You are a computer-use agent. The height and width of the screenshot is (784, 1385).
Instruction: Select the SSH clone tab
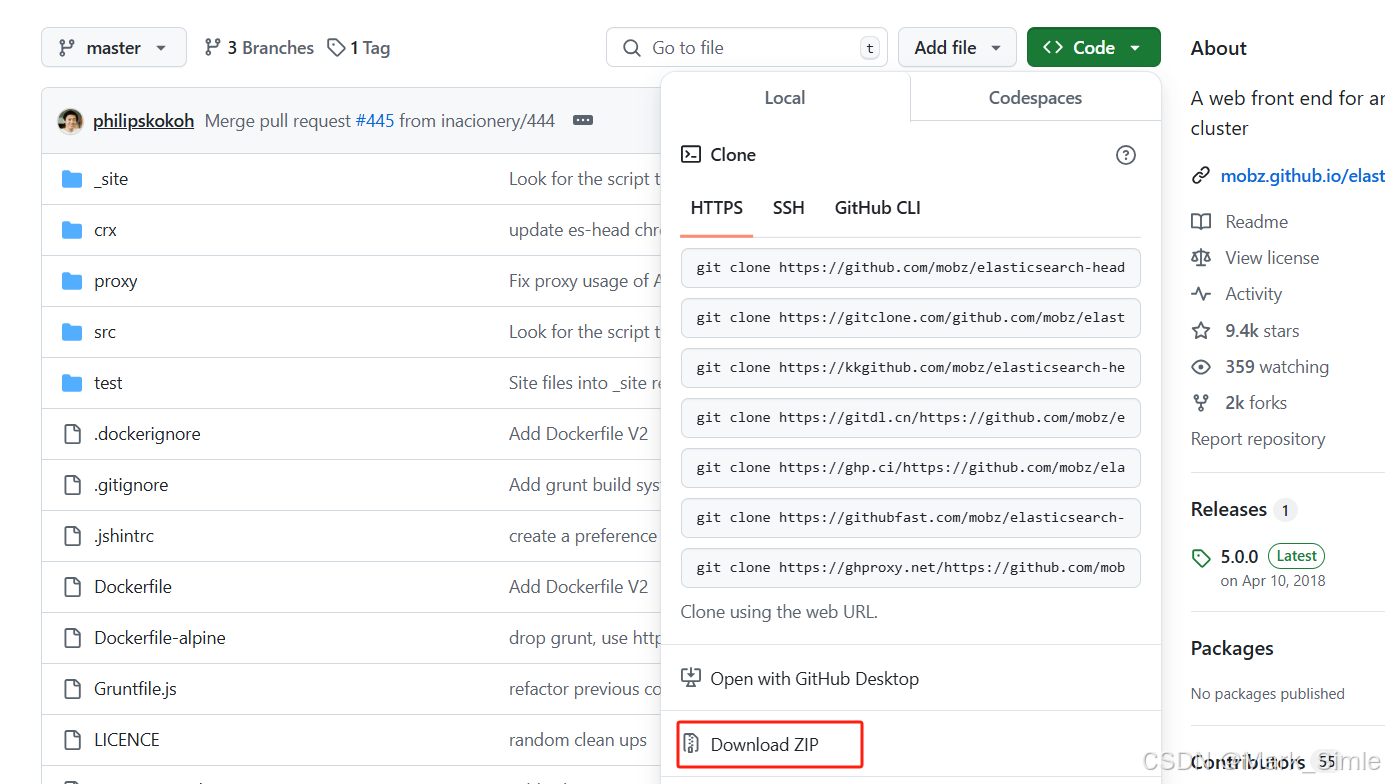pos(789,208)
